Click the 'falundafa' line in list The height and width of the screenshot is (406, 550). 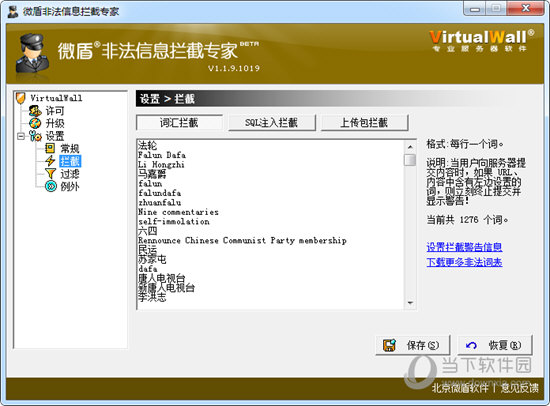point(160,193)
